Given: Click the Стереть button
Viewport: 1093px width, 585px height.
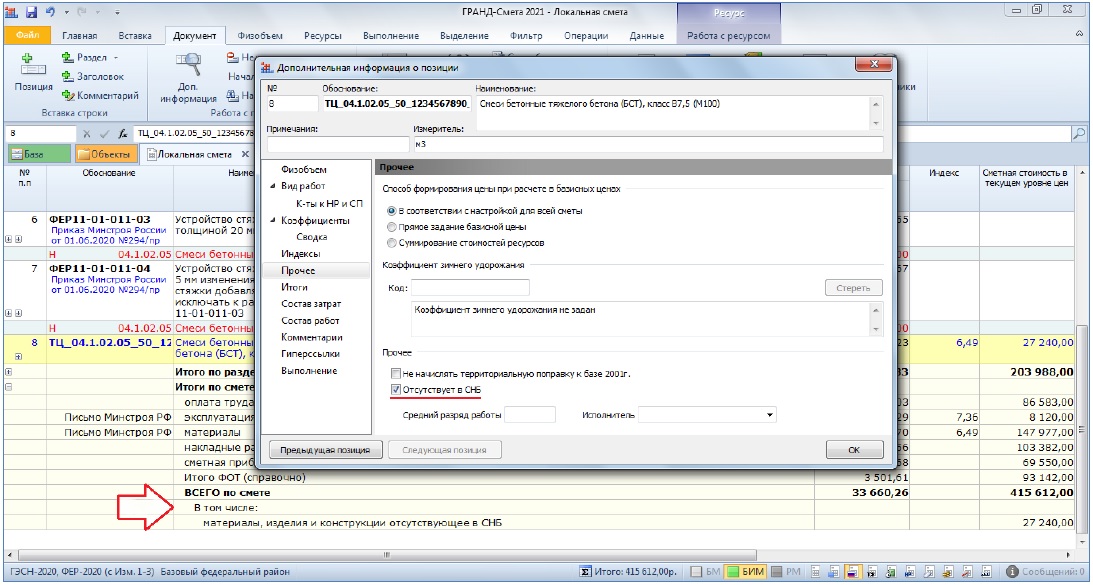Looking at the screenshot, I should coord(854,287).
